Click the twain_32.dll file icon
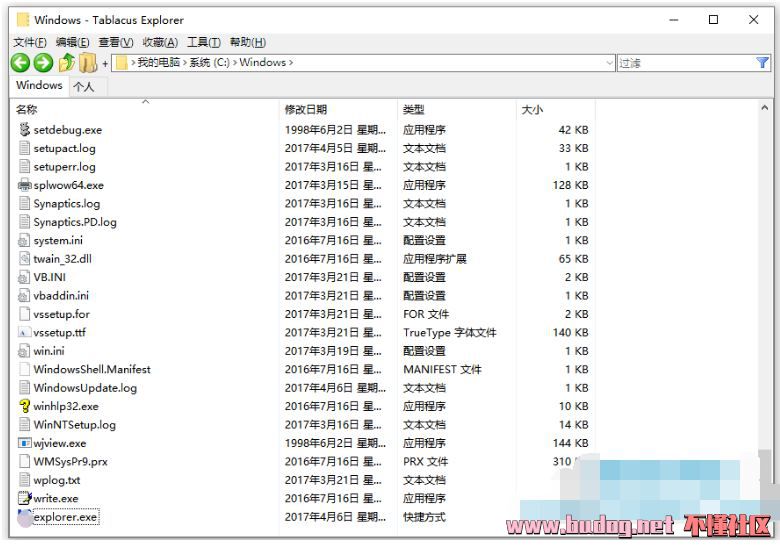This screenshot has width=780, height=546. pyautogui.click(x=24, y=259)
